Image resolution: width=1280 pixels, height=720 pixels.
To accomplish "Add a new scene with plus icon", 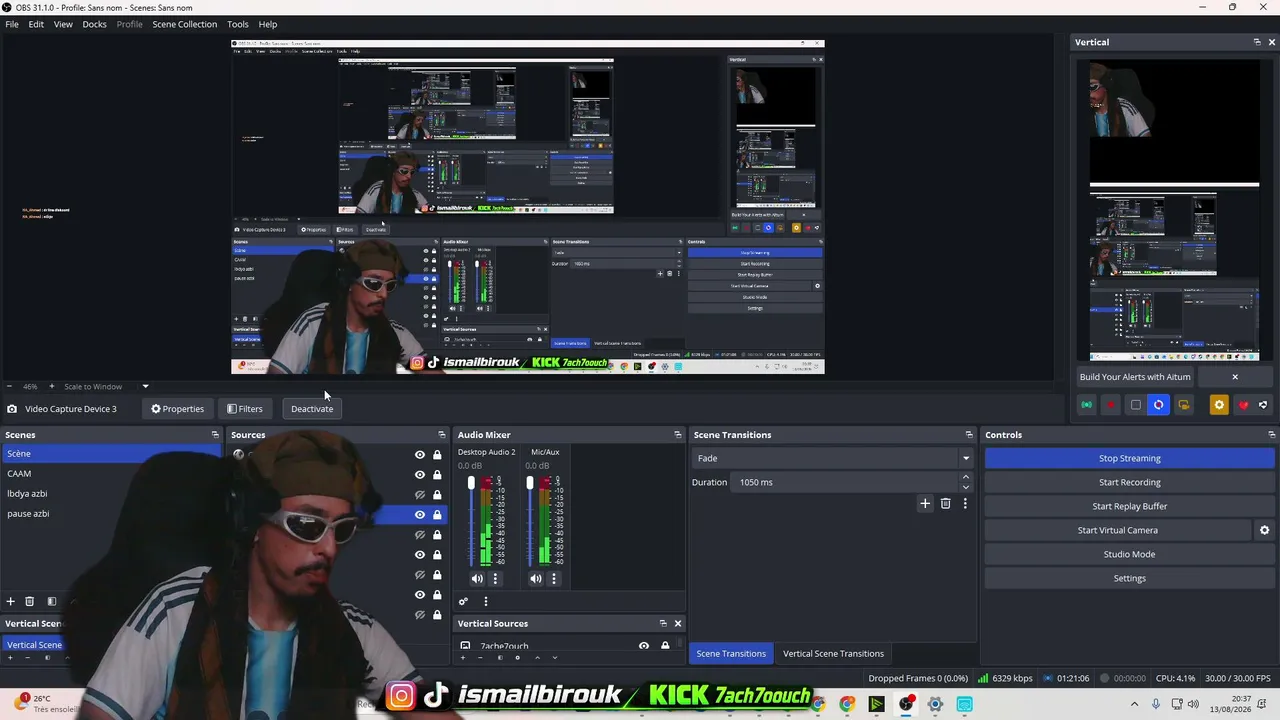I will pyautogui.click(x=11, y=601).
